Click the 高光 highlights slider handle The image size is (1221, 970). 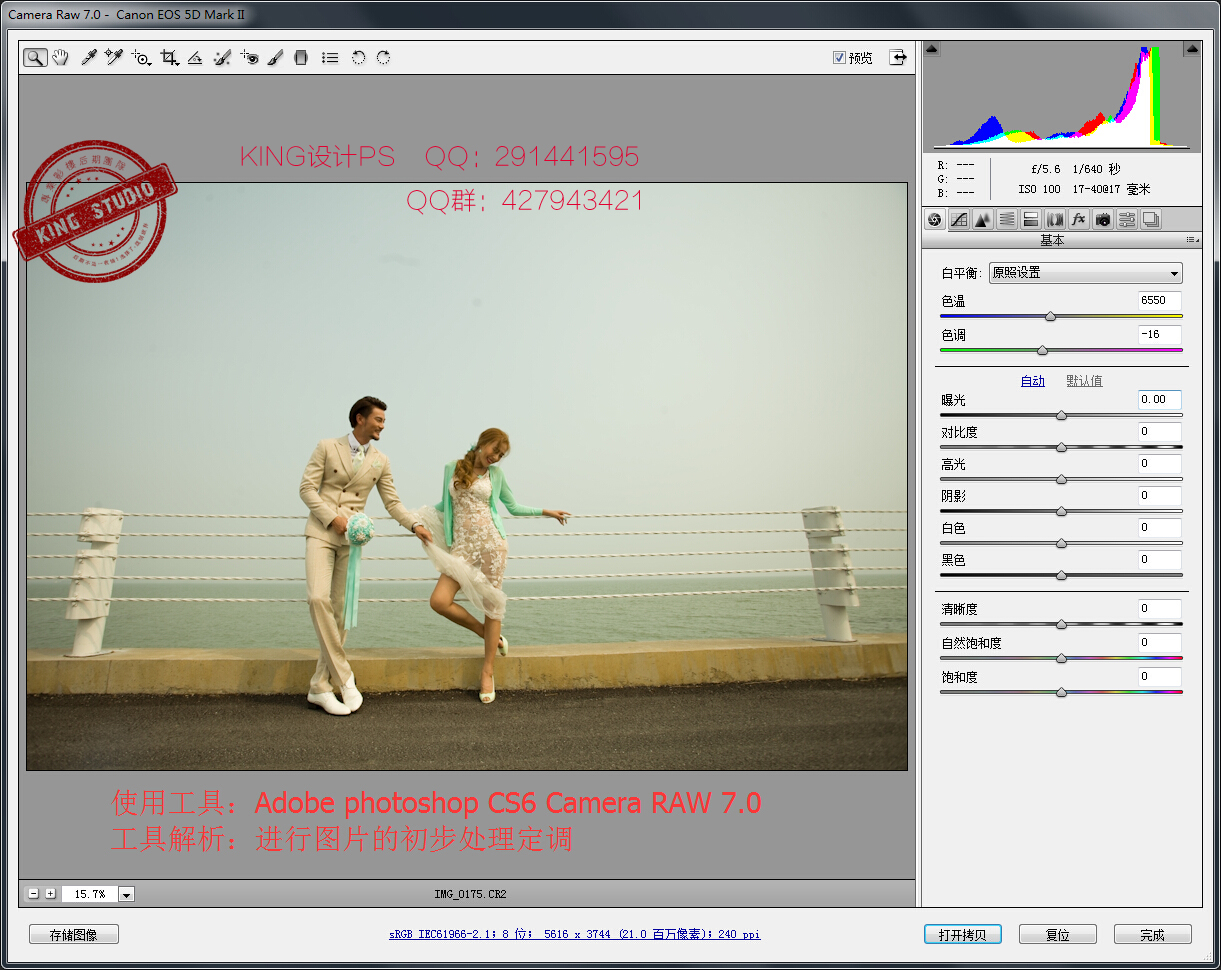1061,479
